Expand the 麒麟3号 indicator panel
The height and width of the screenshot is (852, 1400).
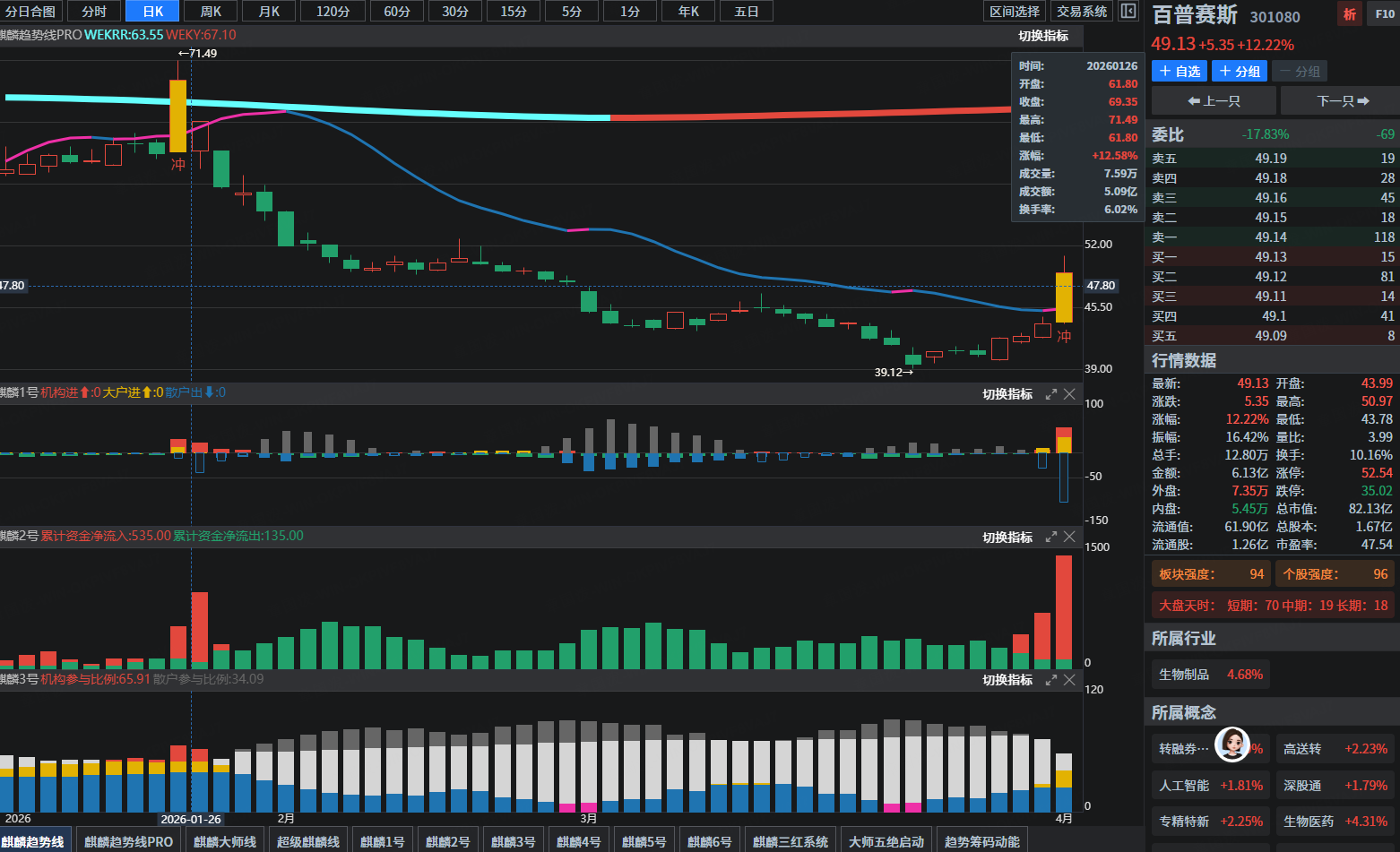tap(1051, 680)
